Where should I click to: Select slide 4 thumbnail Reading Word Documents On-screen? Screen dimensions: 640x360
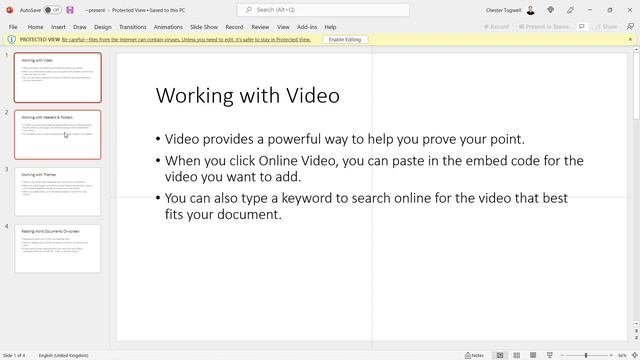[58, 248]
